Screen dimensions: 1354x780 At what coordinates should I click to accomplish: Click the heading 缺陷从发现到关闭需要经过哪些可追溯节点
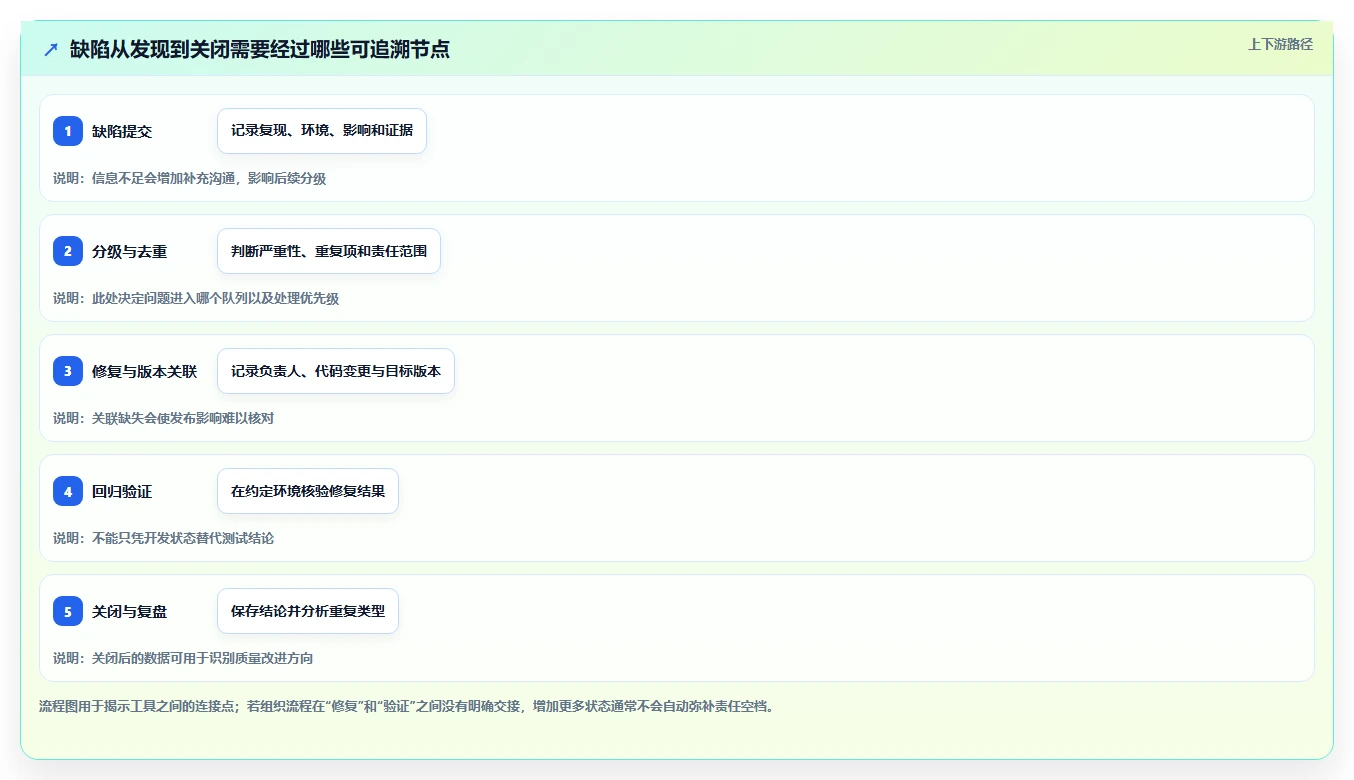pyautogui.click(x=260, y=49)
